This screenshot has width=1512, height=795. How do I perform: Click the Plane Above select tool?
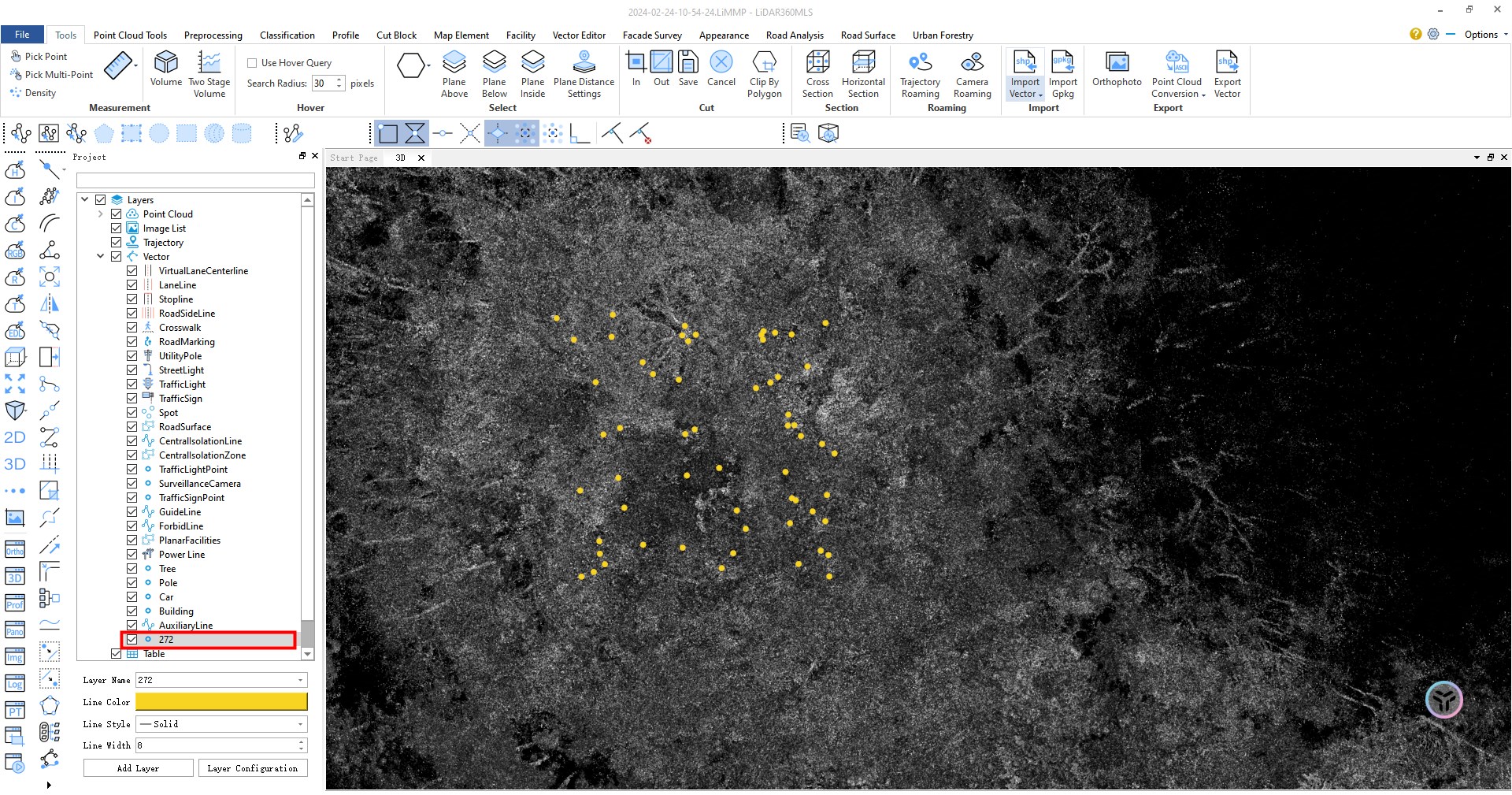454,74
